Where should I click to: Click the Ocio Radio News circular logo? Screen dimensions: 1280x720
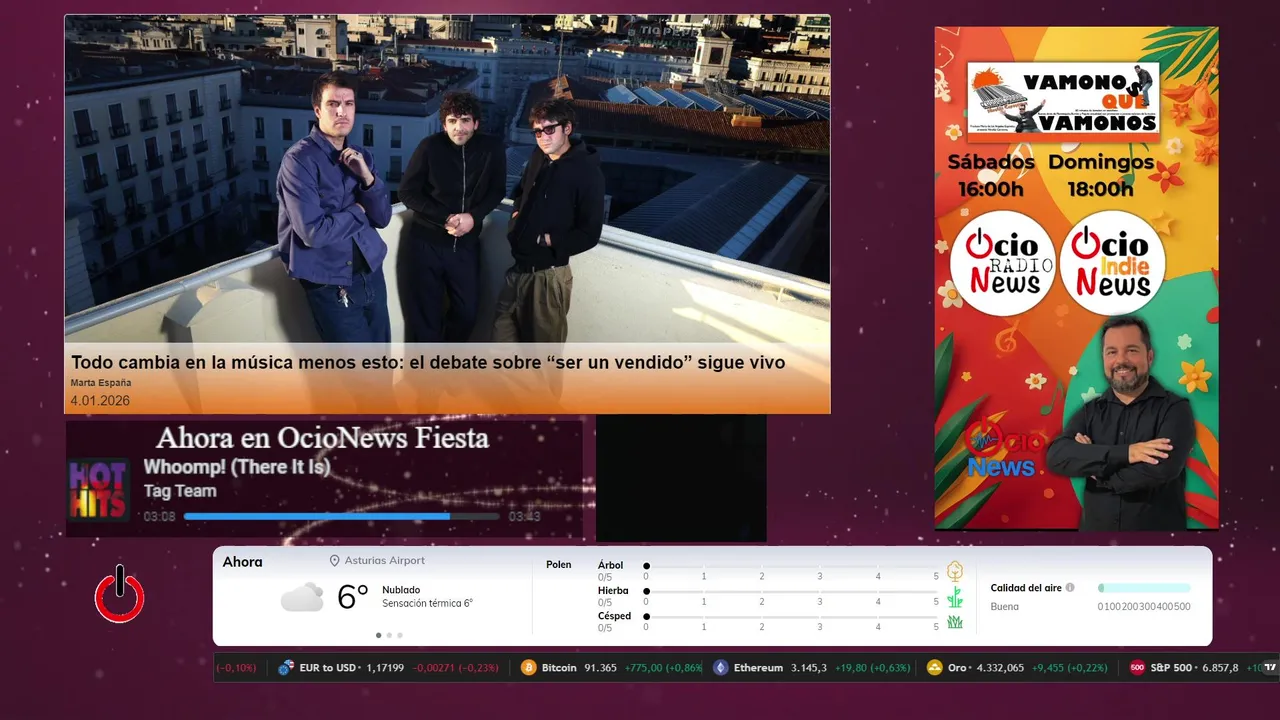[x=1002, y=265]
